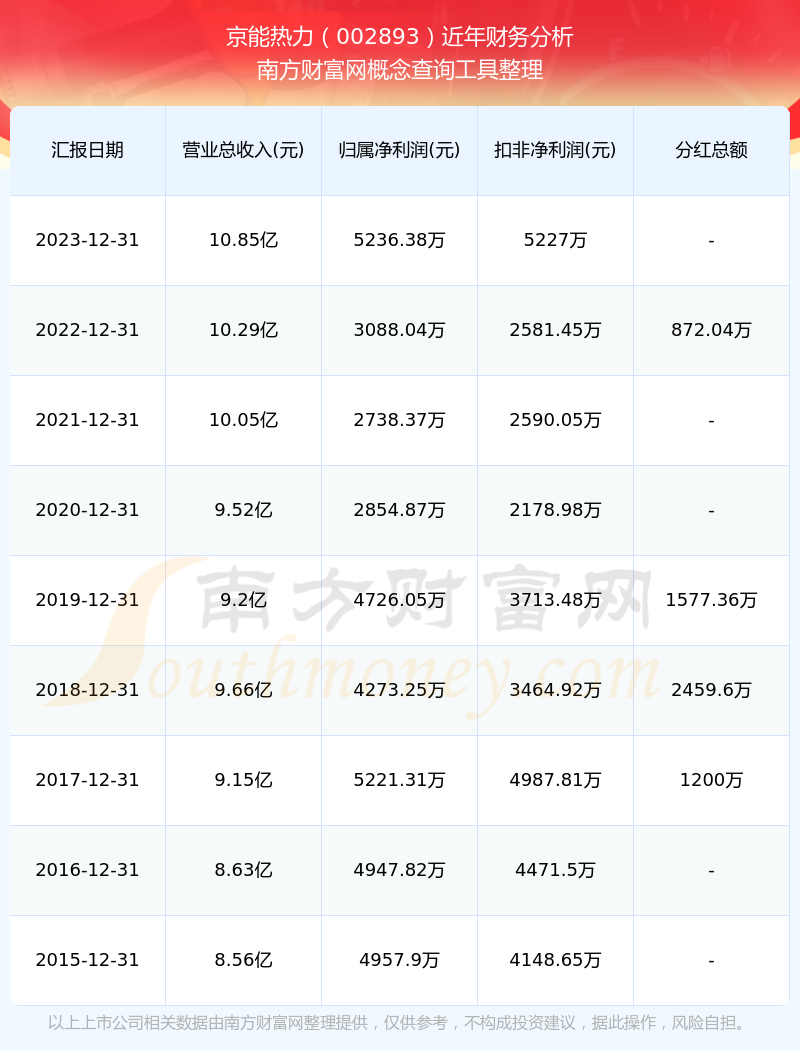Click the 4957.9万 cell
This screenshot has width=800, height=1050.
pos(400,960)
